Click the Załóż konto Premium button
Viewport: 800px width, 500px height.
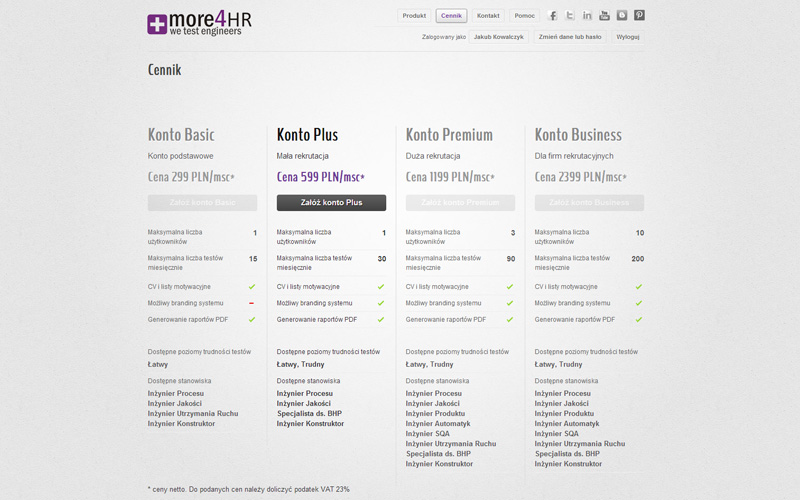(x=460, y=203)
